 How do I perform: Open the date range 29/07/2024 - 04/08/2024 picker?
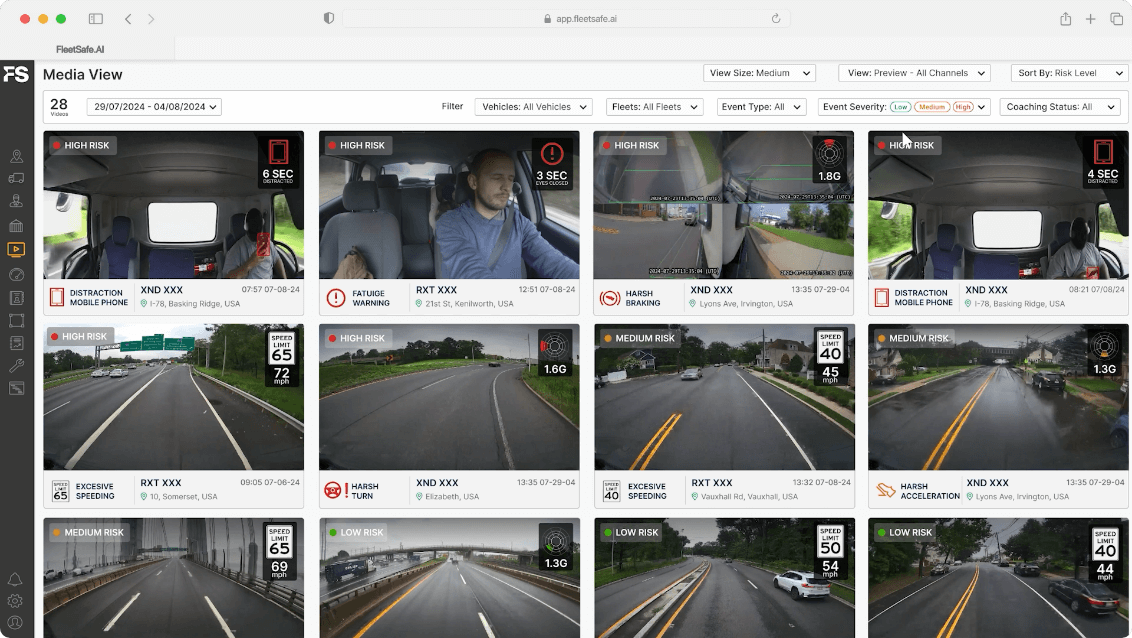[x=154, y=107]
